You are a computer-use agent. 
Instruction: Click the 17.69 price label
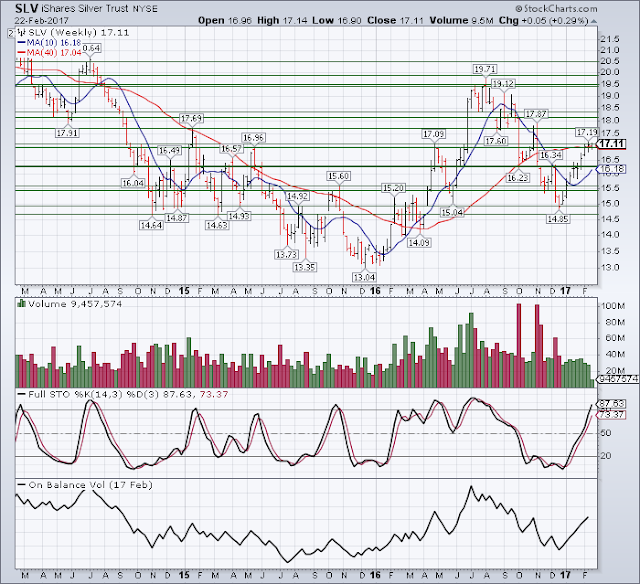click(x=191, y=118)
